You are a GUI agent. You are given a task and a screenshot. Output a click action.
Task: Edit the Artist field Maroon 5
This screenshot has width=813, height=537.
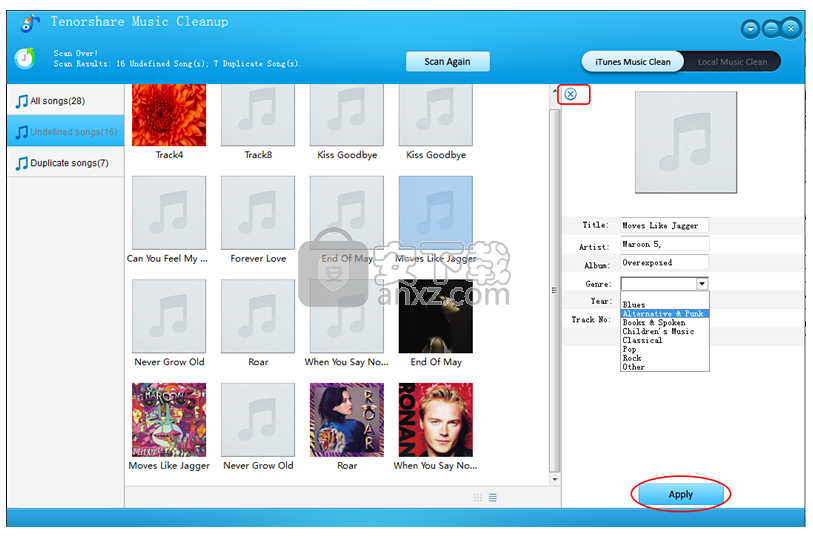664,244
